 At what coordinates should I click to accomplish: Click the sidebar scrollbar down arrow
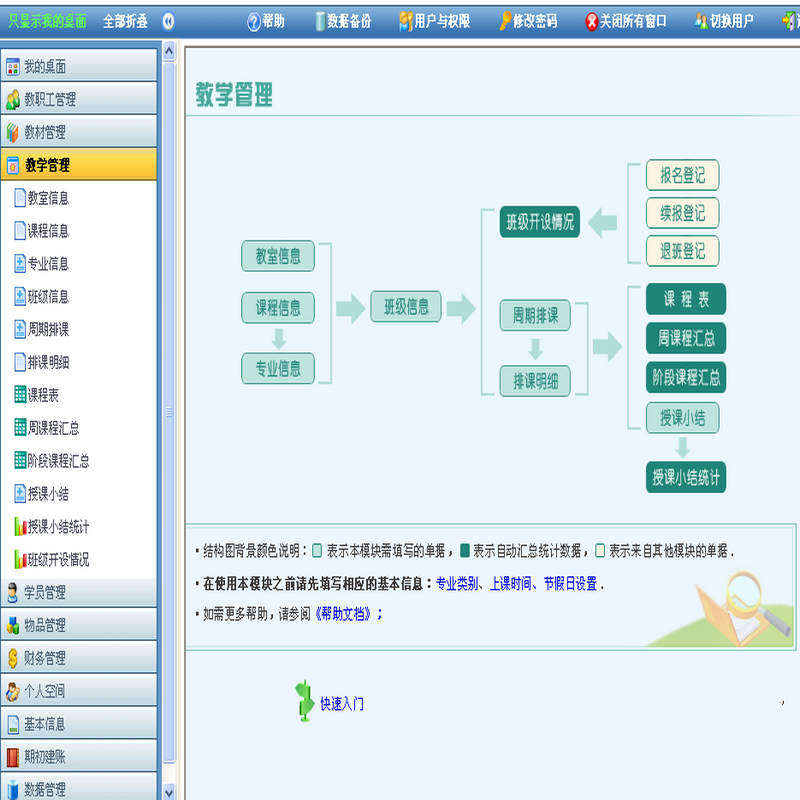point(169,792)
